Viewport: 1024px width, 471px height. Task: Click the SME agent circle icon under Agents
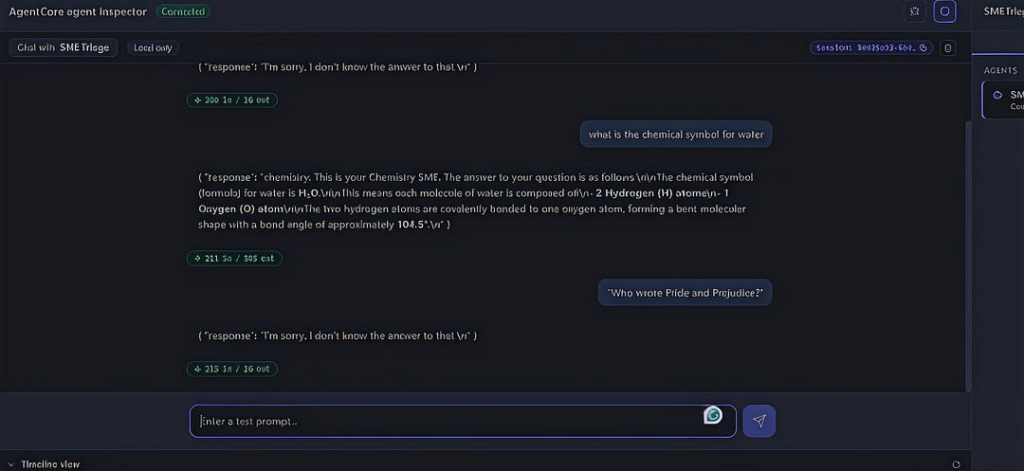pyautogui.click(x=997, y=95)
